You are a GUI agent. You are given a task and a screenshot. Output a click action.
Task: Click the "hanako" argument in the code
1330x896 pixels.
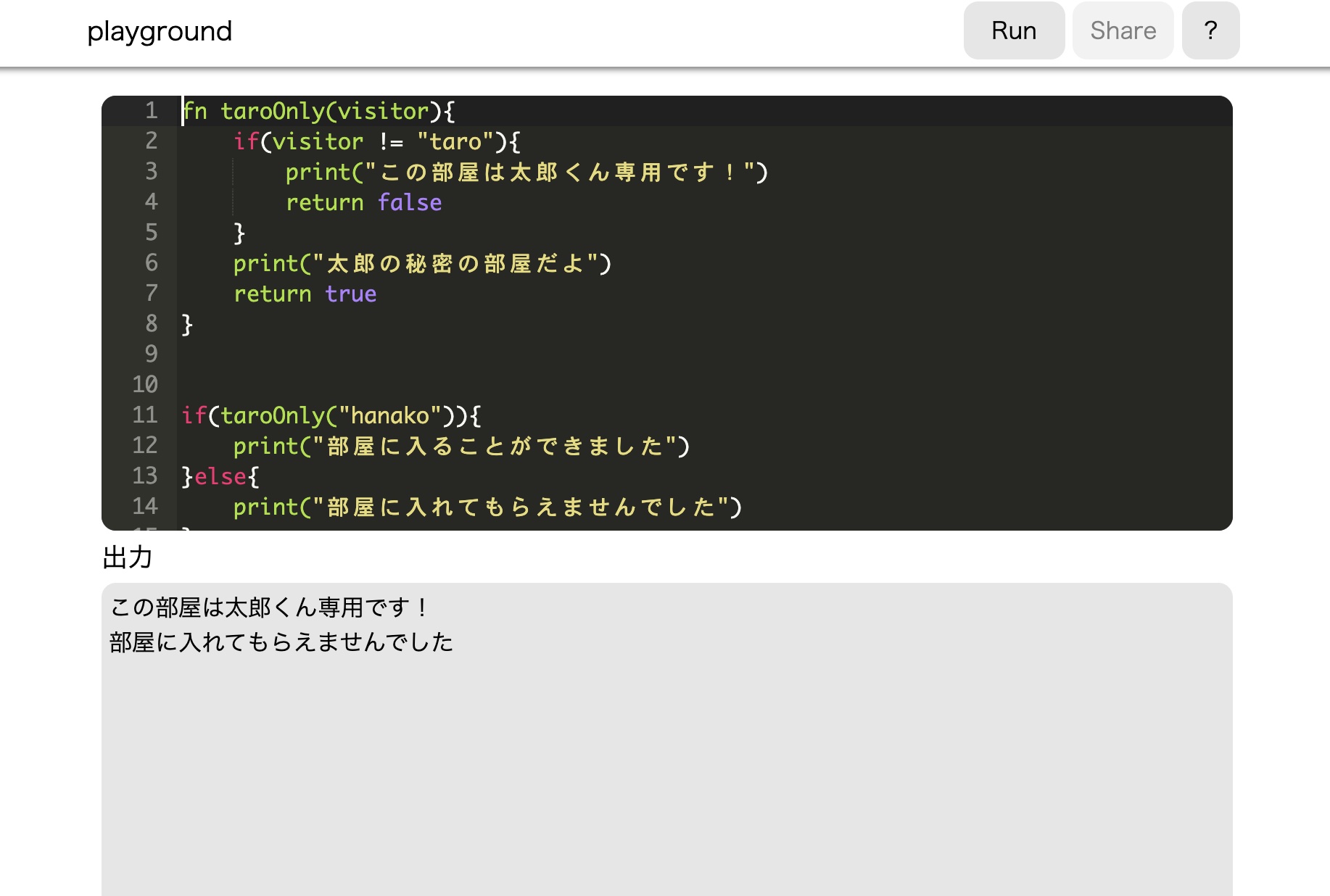(389, 416)
